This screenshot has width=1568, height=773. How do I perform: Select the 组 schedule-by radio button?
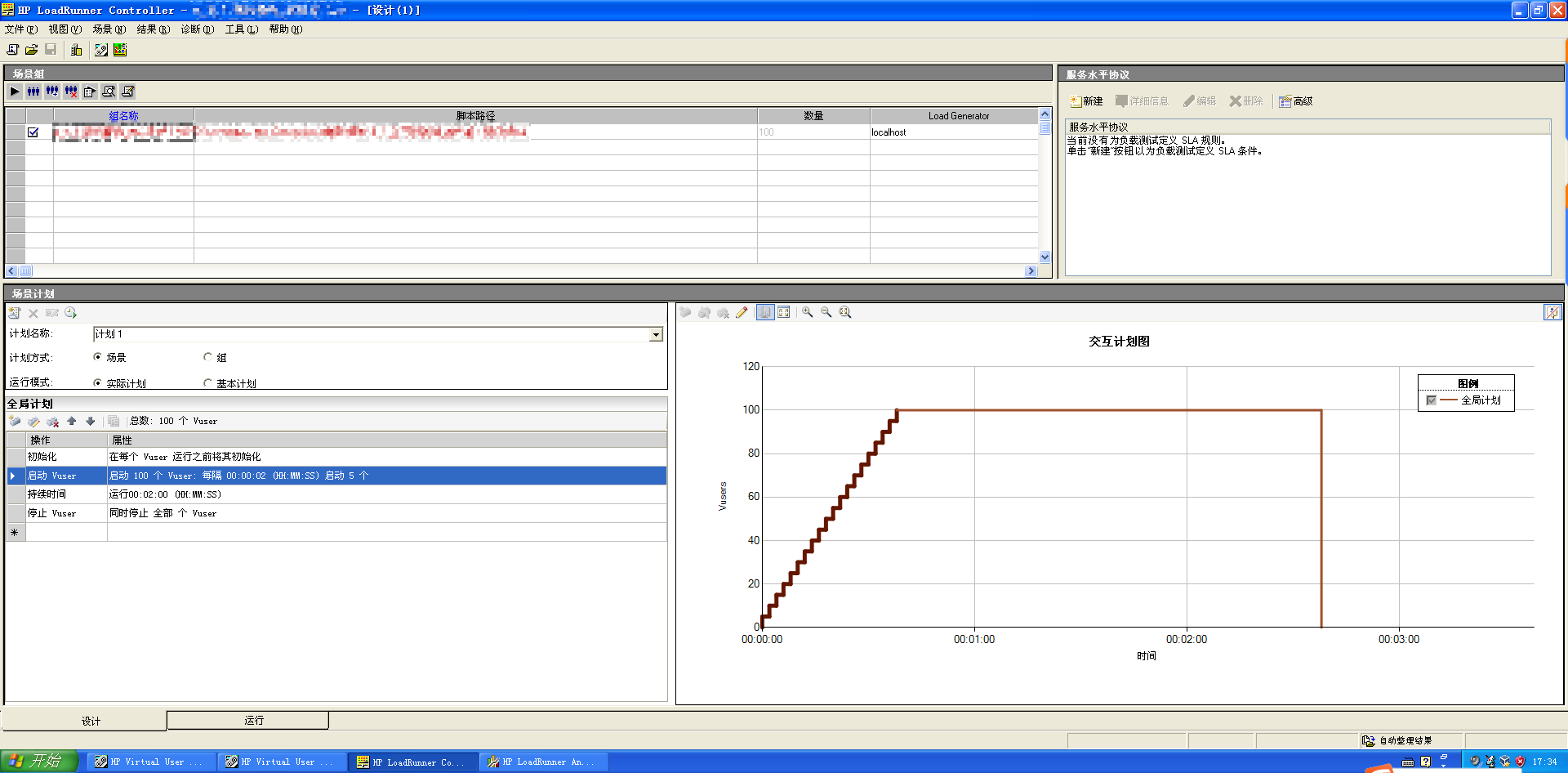point(208,357)
